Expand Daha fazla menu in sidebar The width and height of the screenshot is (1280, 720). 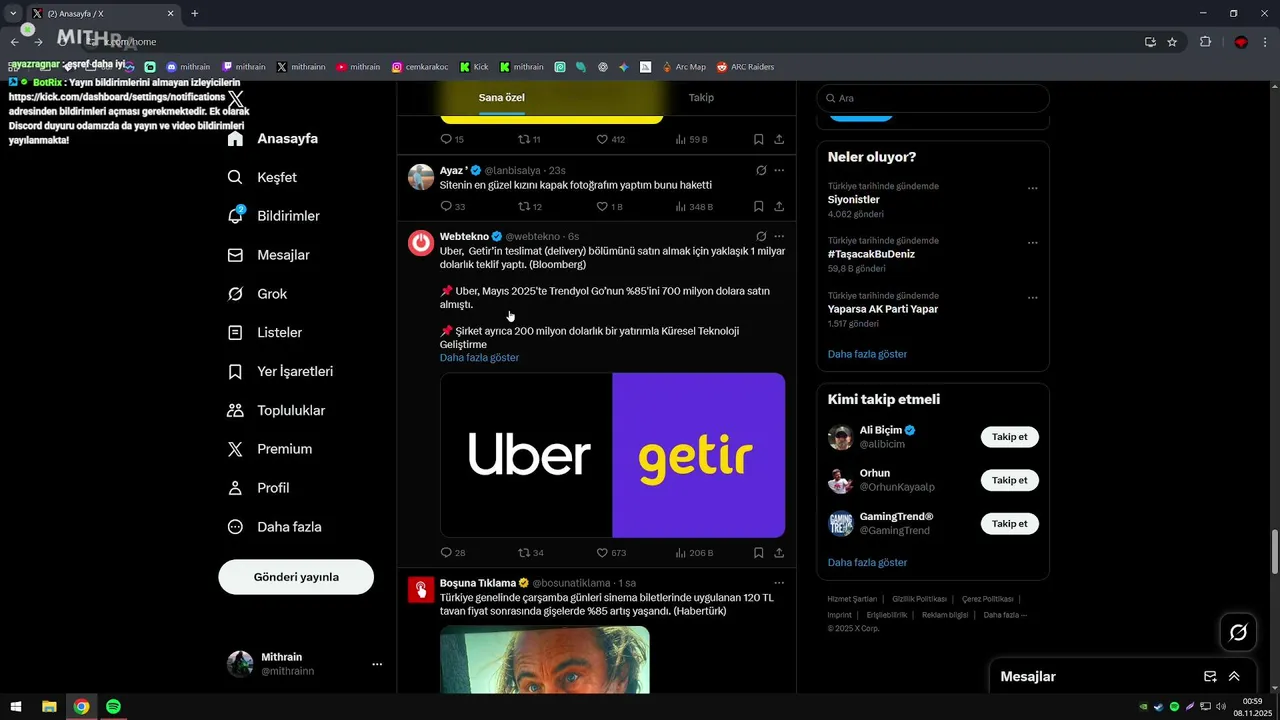tap(274, 527)
